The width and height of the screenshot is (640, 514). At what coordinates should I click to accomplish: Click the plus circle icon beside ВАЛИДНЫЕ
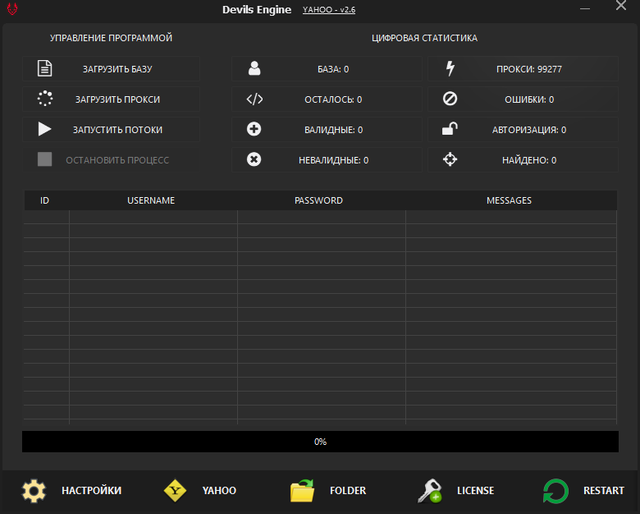254,129
